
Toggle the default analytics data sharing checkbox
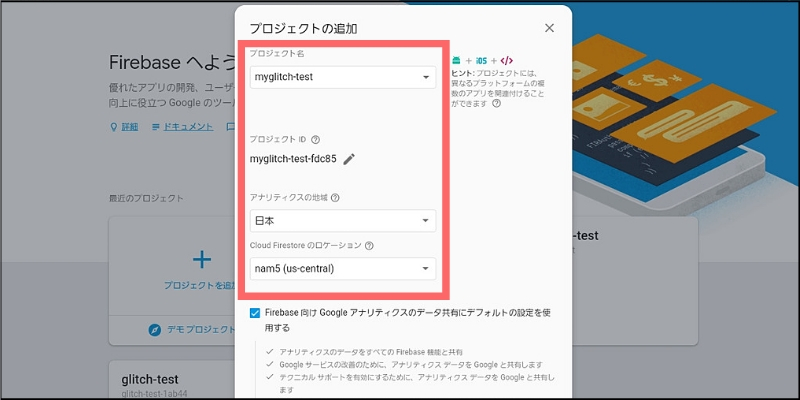click(x=255, y=313)
